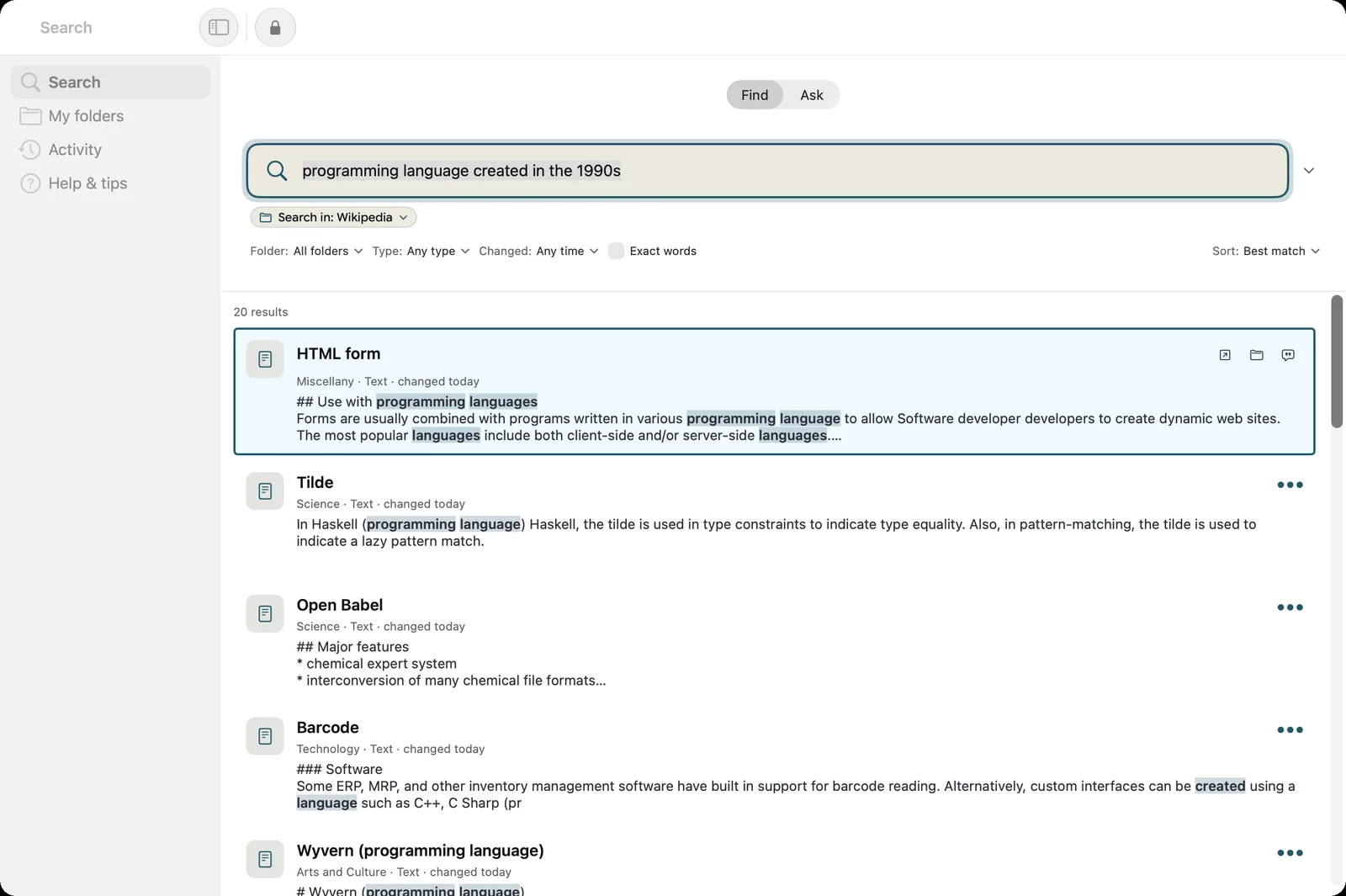Image resolution: width=1346 pixels, height=896 pixels.
Task: Switch to Find mode
Action: point(755,95)
